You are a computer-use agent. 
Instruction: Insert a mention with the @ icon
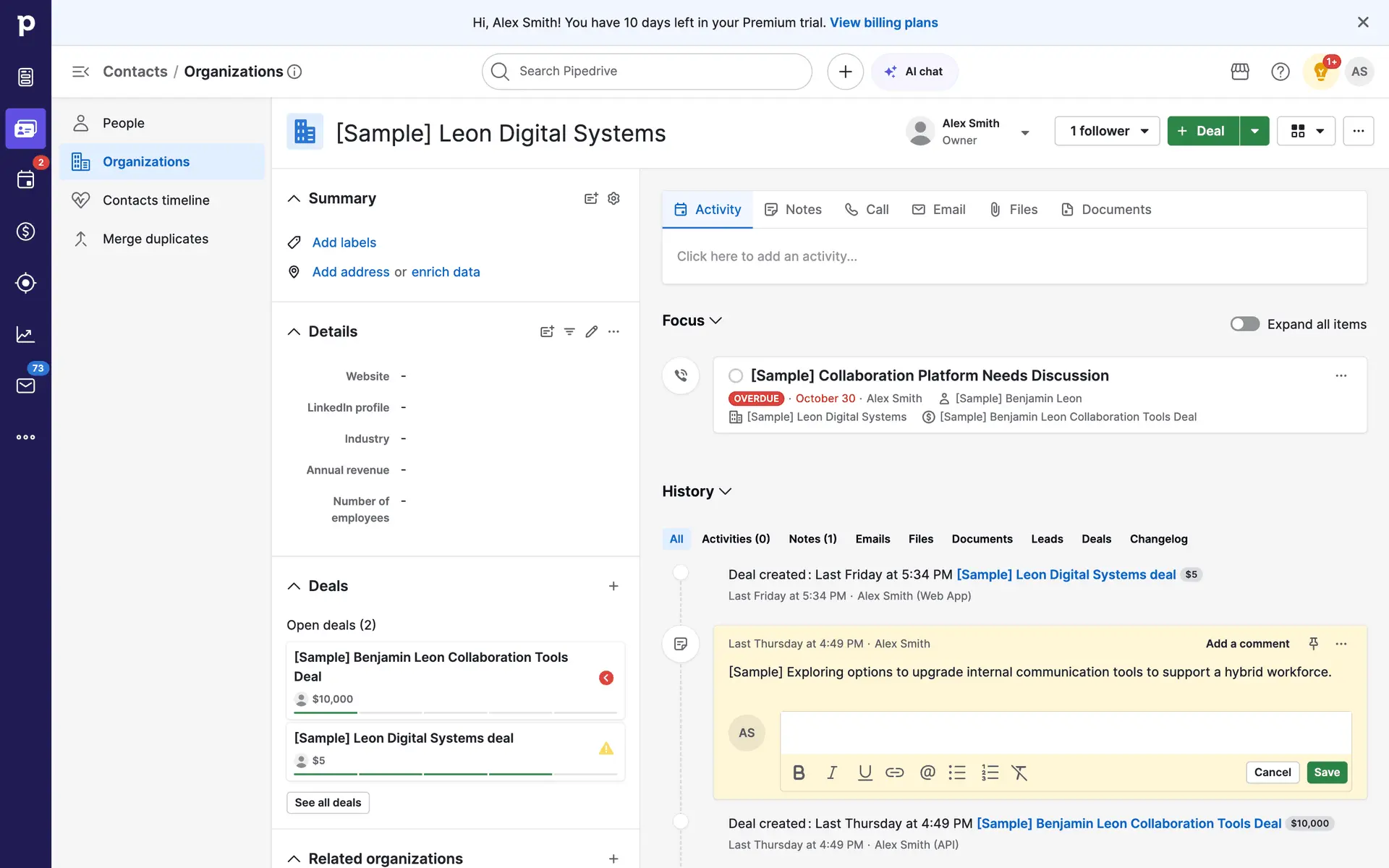tap(927, 773)
